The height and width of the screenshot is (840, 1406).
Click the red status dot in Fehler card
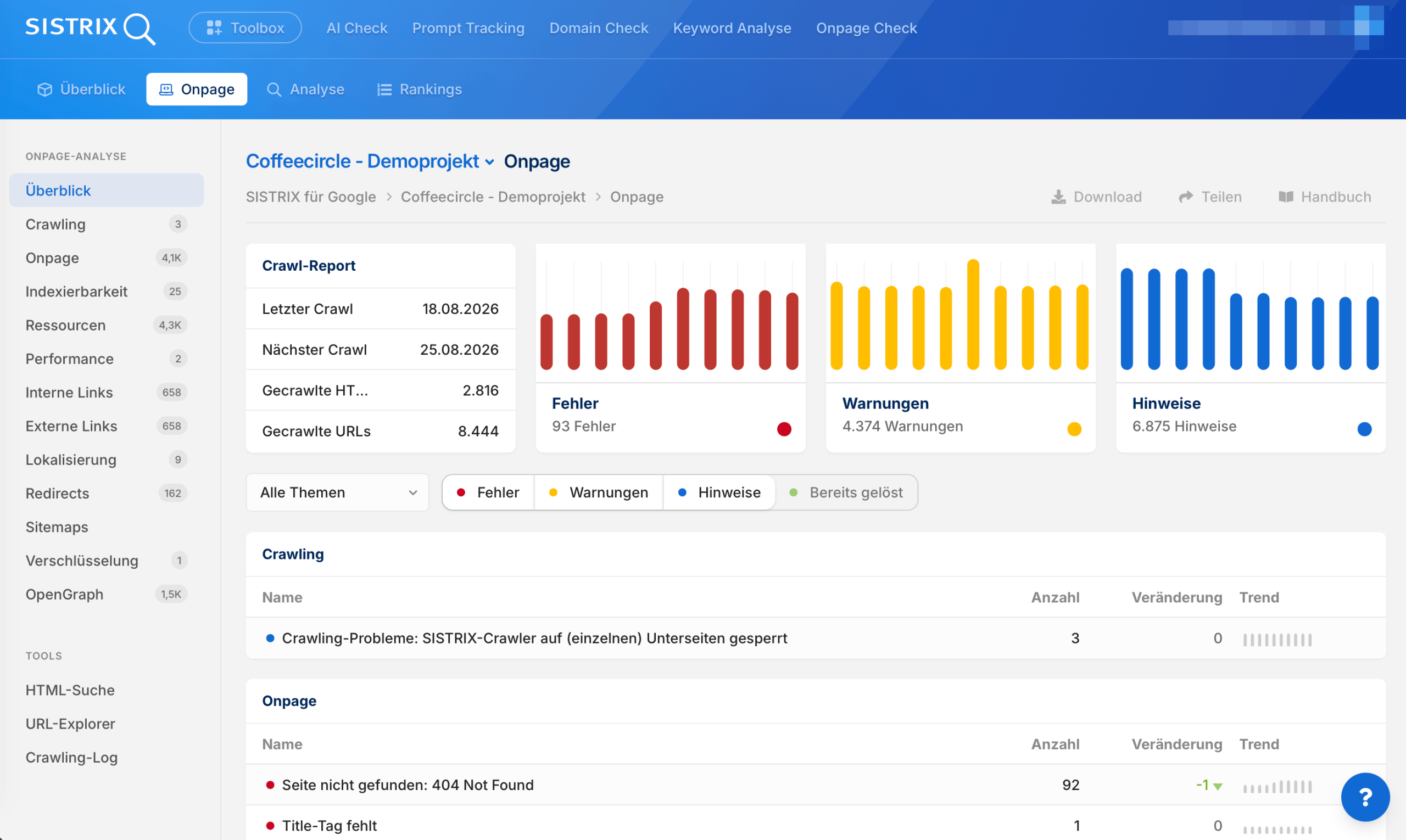pos(784,429)
